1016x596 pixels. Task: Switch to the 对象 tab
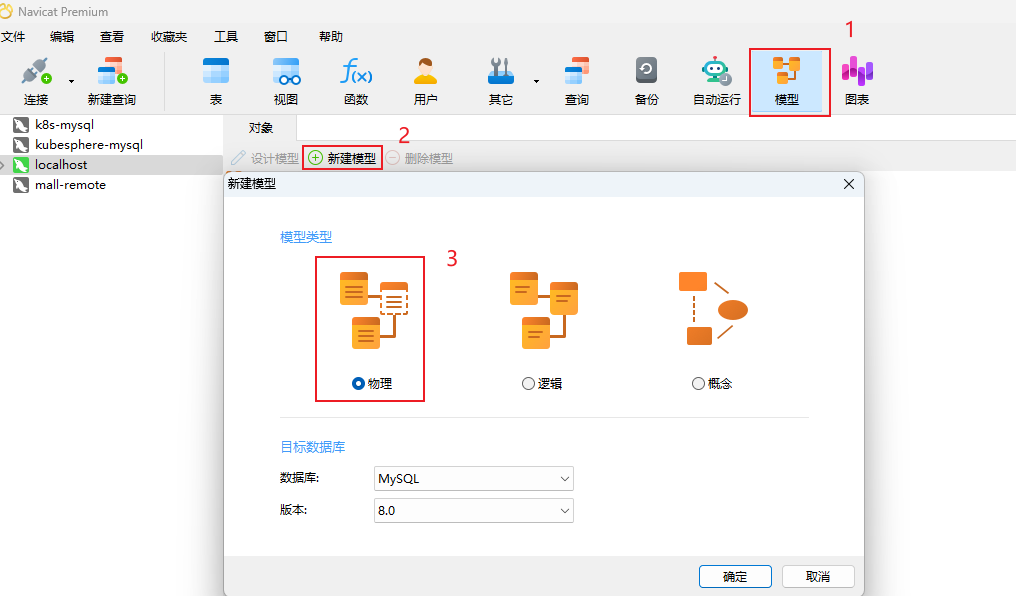tap(260, 128)
